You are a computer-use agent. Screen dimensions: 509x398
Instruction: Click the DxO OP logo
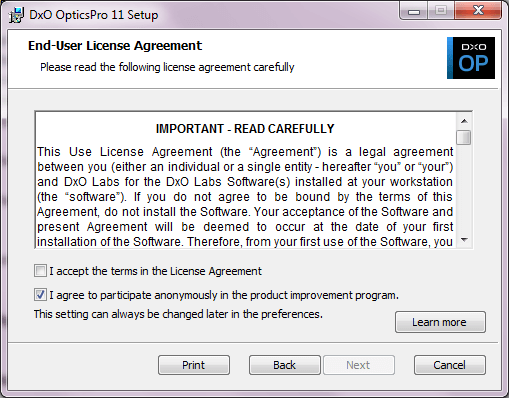[471, 58]
